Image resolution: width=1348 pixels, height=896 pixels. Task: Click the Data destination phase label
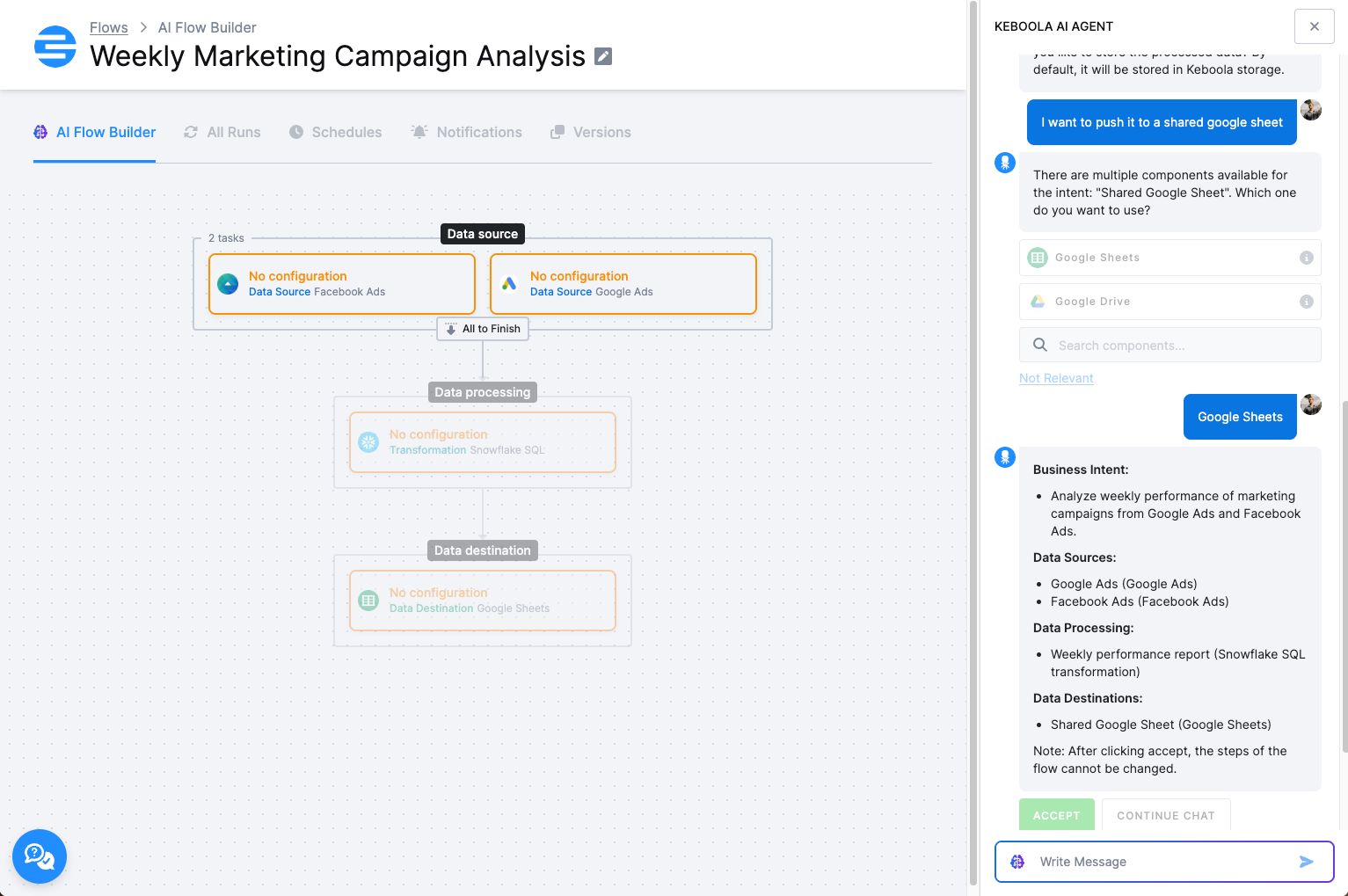click(483, 550)
